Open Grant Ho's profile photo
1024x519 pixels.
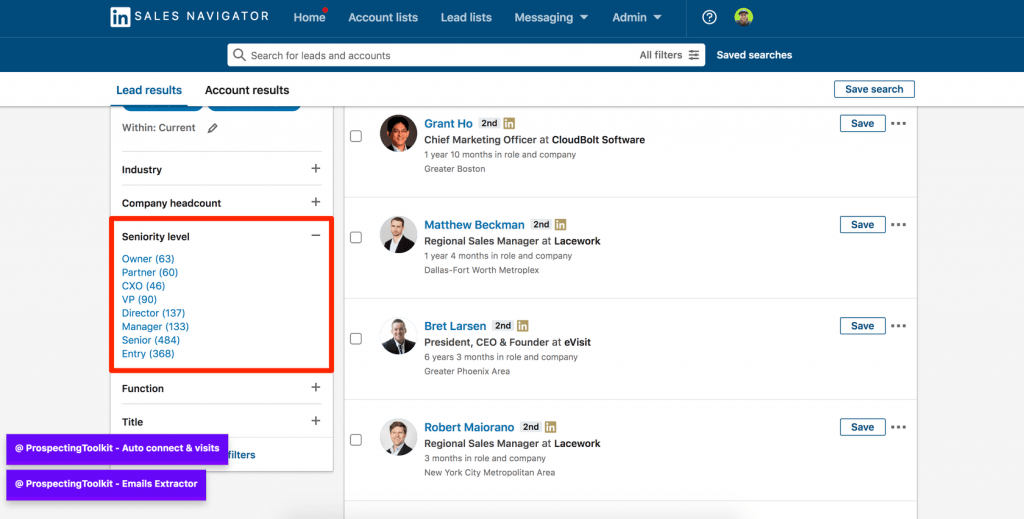click(x=398, y=133)
